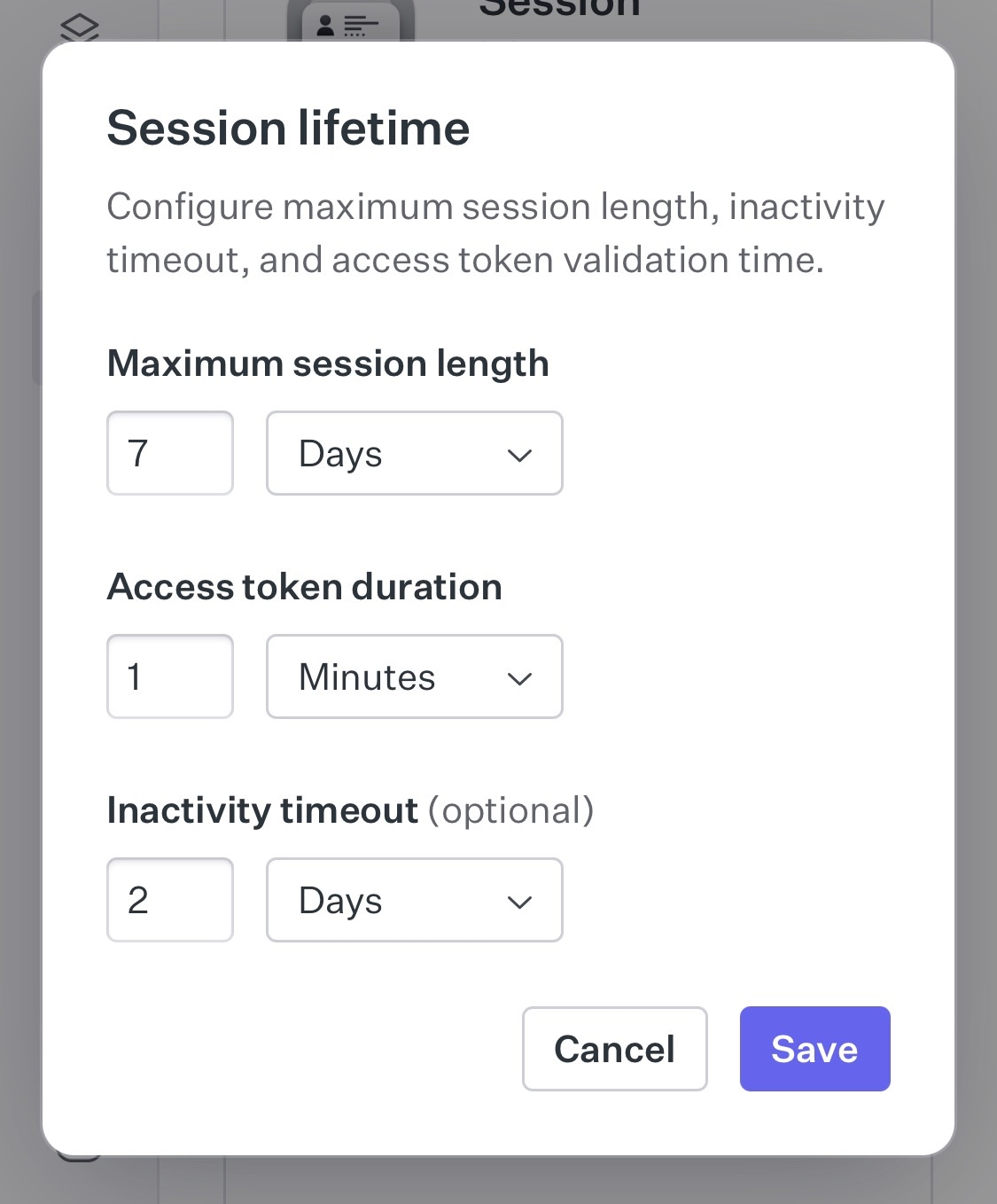Viewport: 997px width, 1204px height.
Task: Click the Access token duration label
Action: (304, 587)
